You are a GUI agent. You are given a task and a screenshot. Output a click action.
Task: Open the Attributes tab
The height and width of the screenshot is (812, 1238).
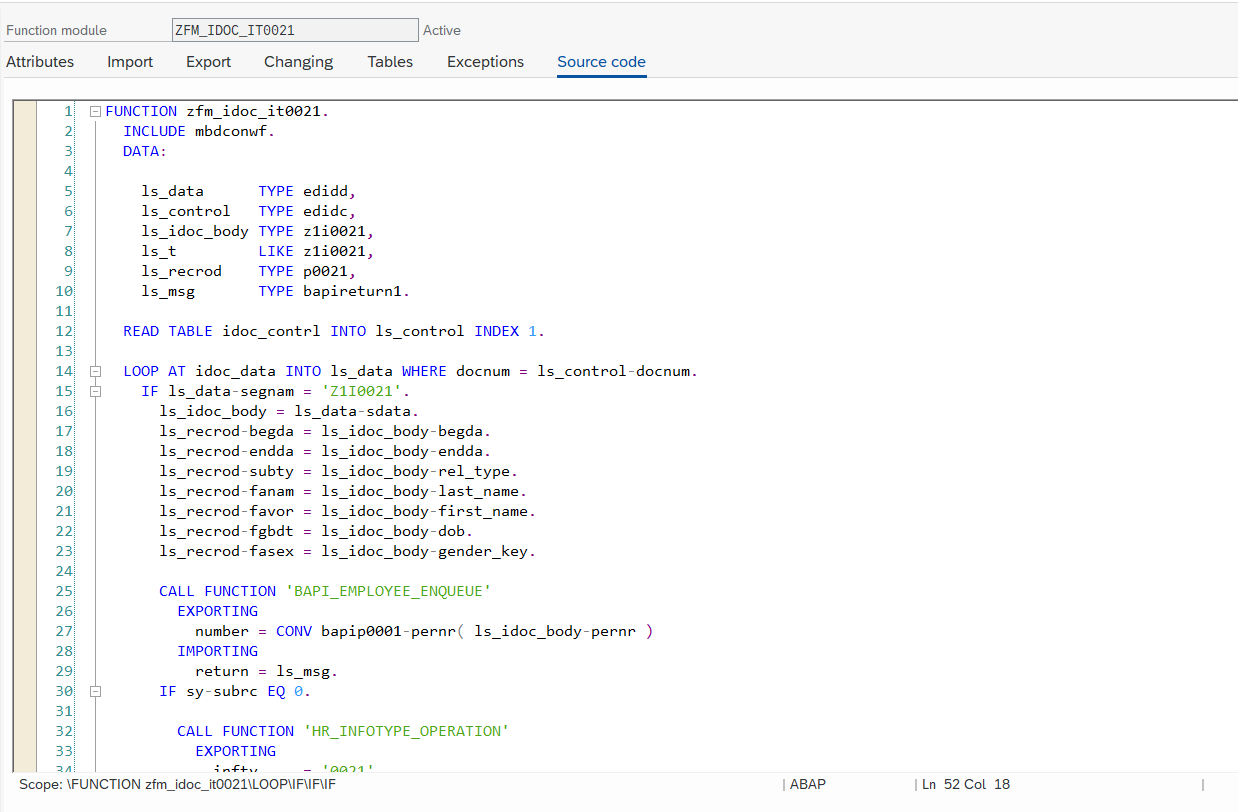click(40, 62)
